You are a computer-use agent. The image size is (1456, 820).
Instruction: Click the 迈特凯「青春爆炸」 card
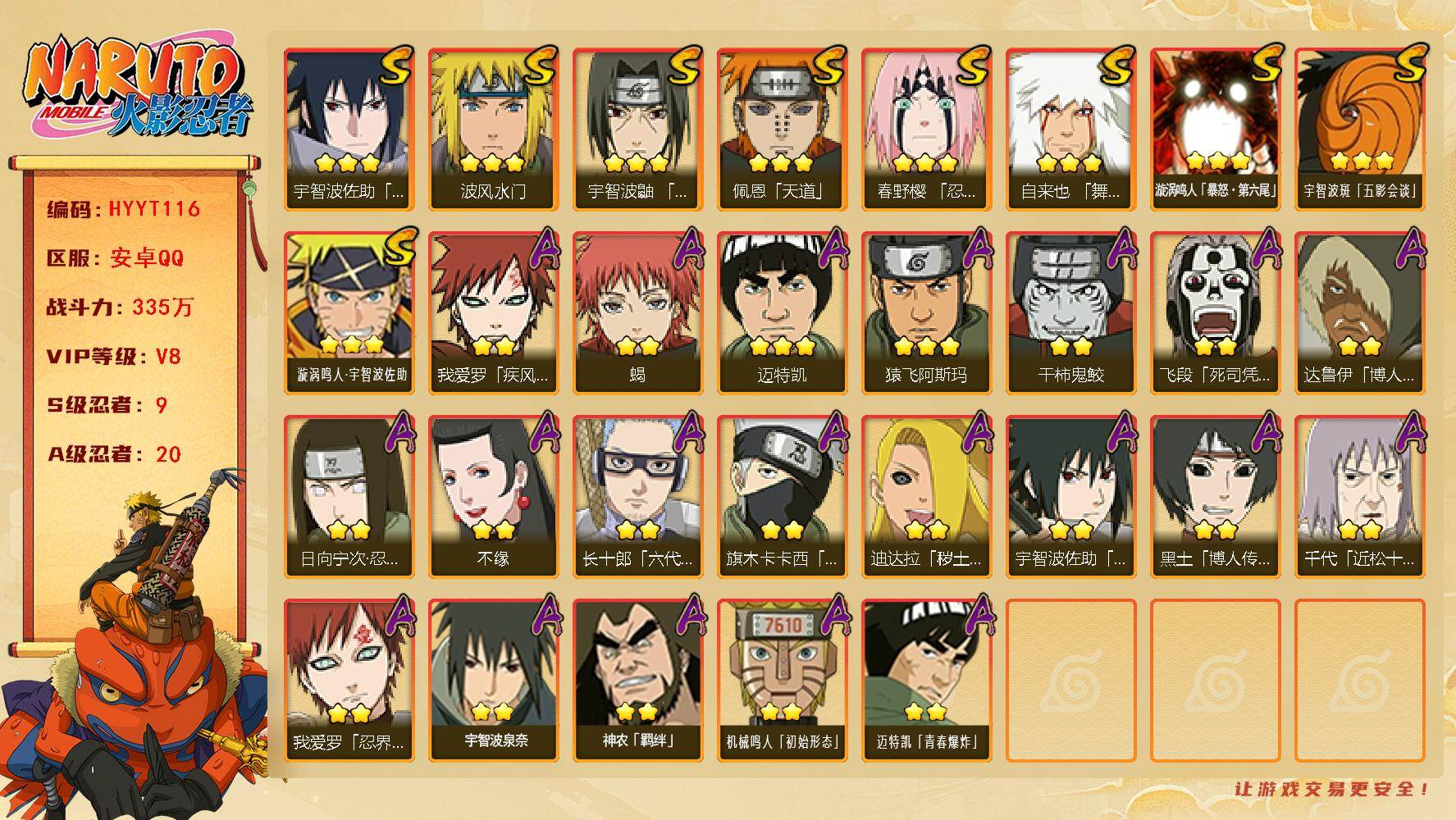click(926, 681)
